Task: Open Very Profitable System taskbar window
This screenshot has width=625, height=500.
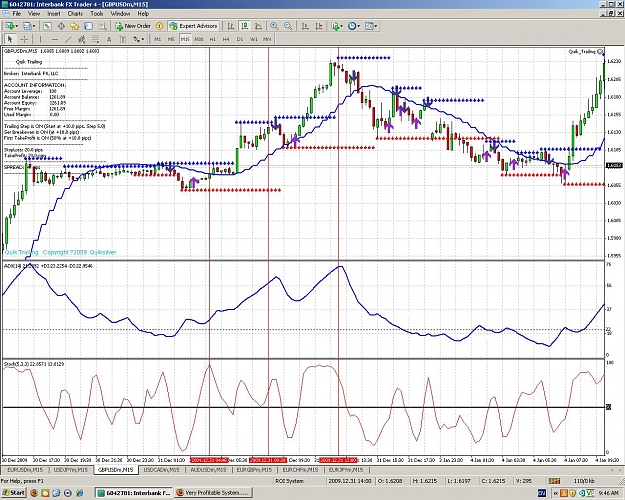Action: 214,493
